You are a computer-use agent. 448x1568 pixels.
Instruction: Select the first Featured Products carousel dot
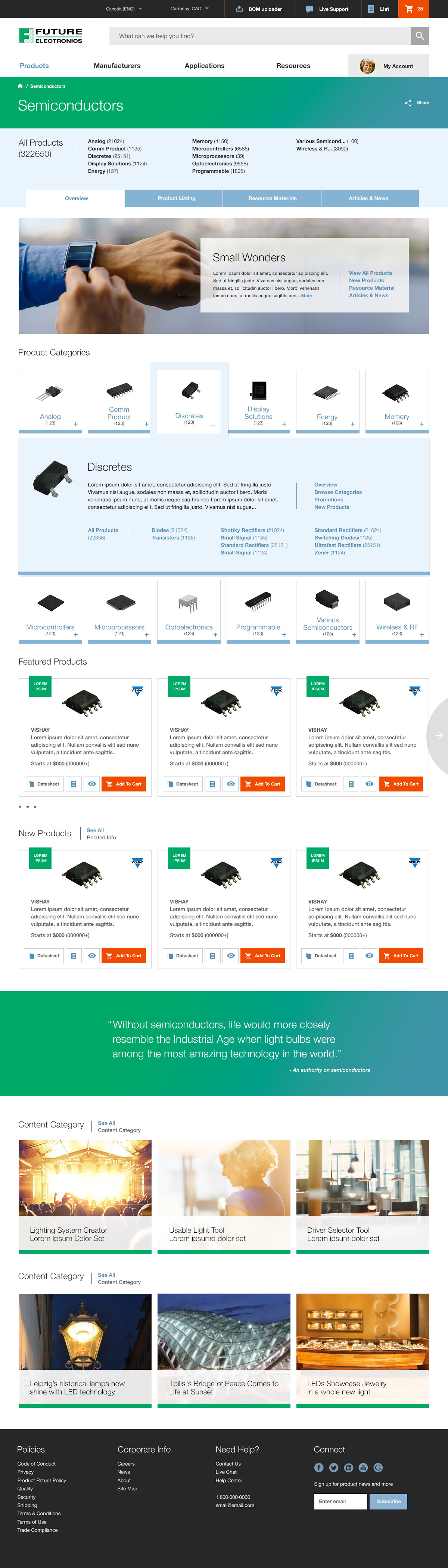20,806
